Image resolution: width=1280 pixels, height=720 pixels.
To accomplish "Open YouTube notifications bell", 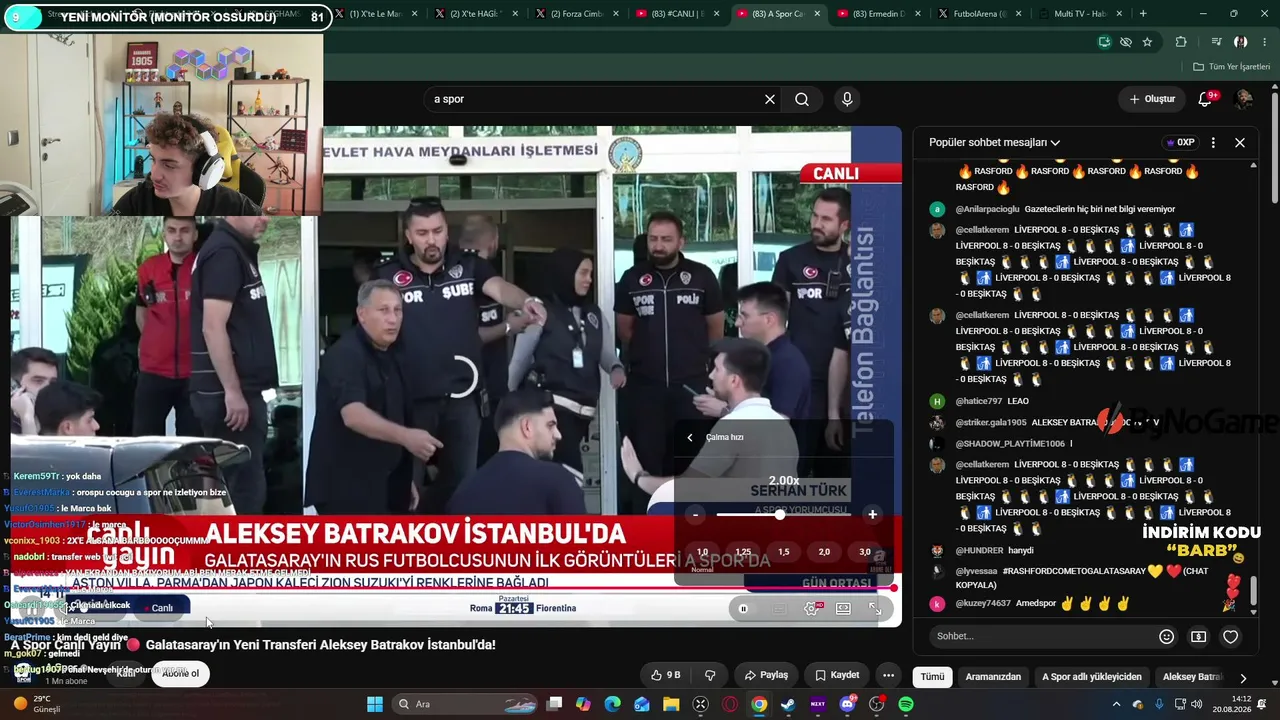I will (1205, 99).
